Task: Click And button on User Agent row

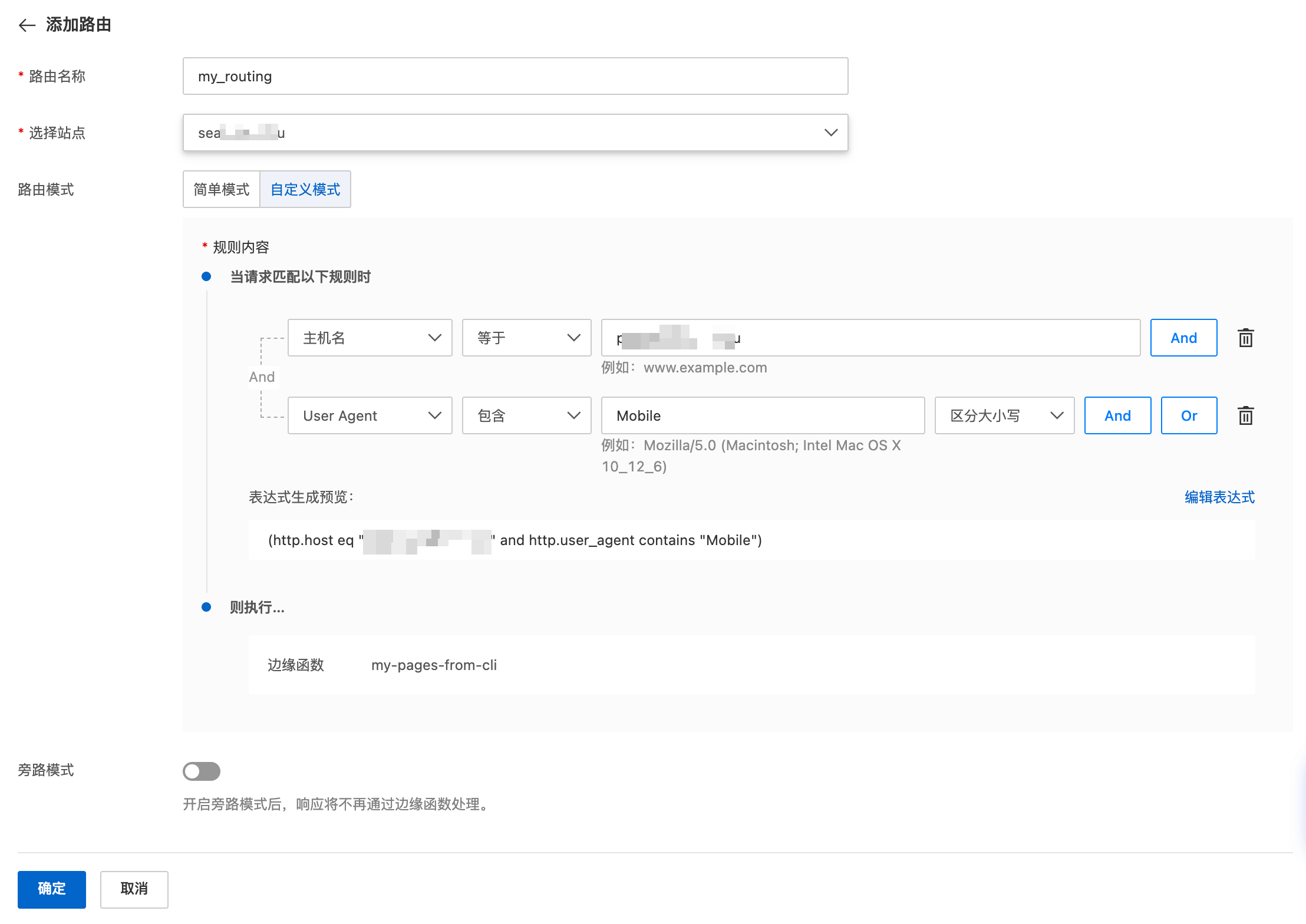Action: (x=1117, y=416)
